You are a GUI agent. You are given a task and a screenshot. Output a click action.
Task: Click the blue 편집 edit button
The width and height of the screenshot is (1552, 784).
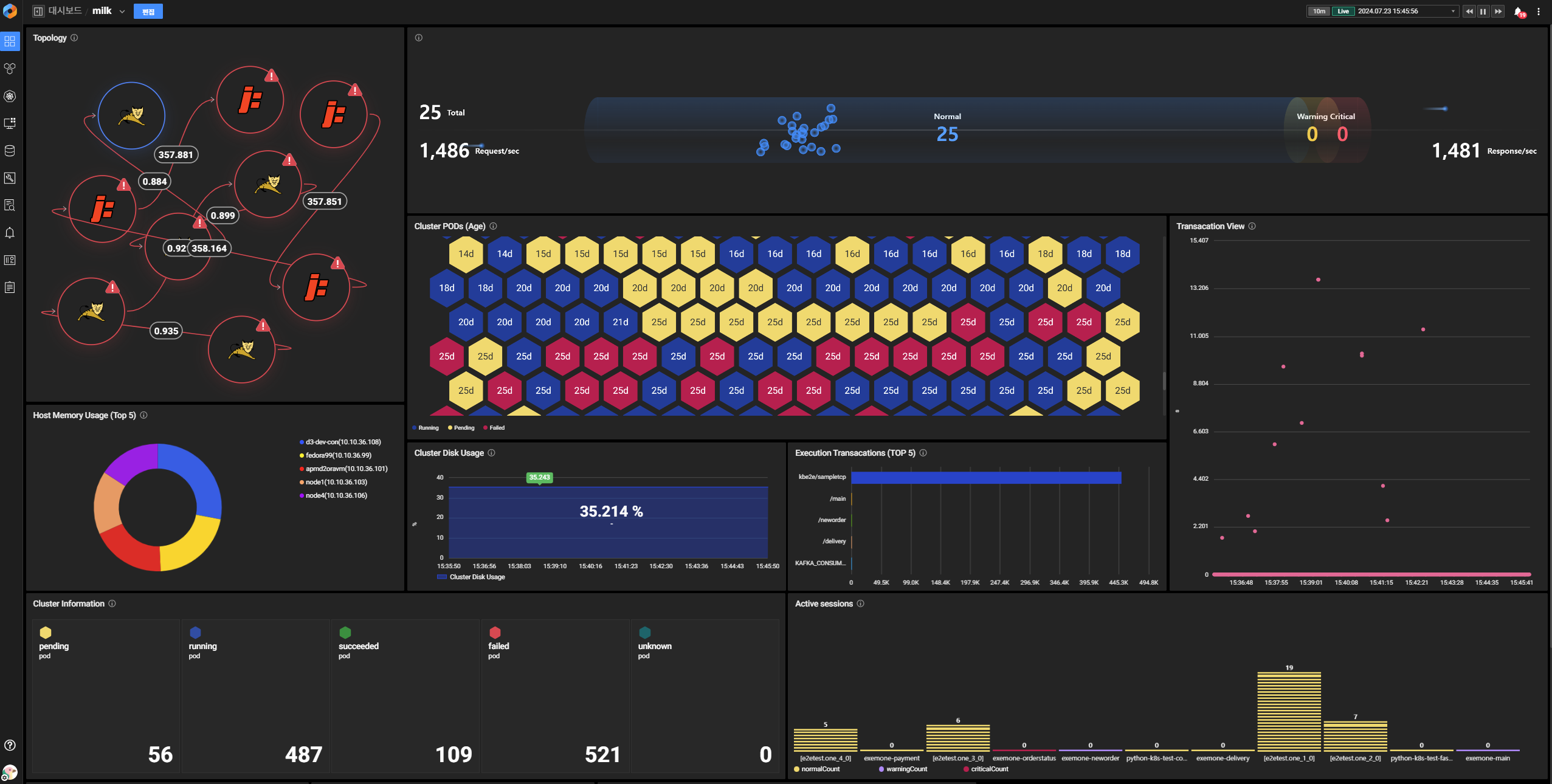click(x=148, y=12)
